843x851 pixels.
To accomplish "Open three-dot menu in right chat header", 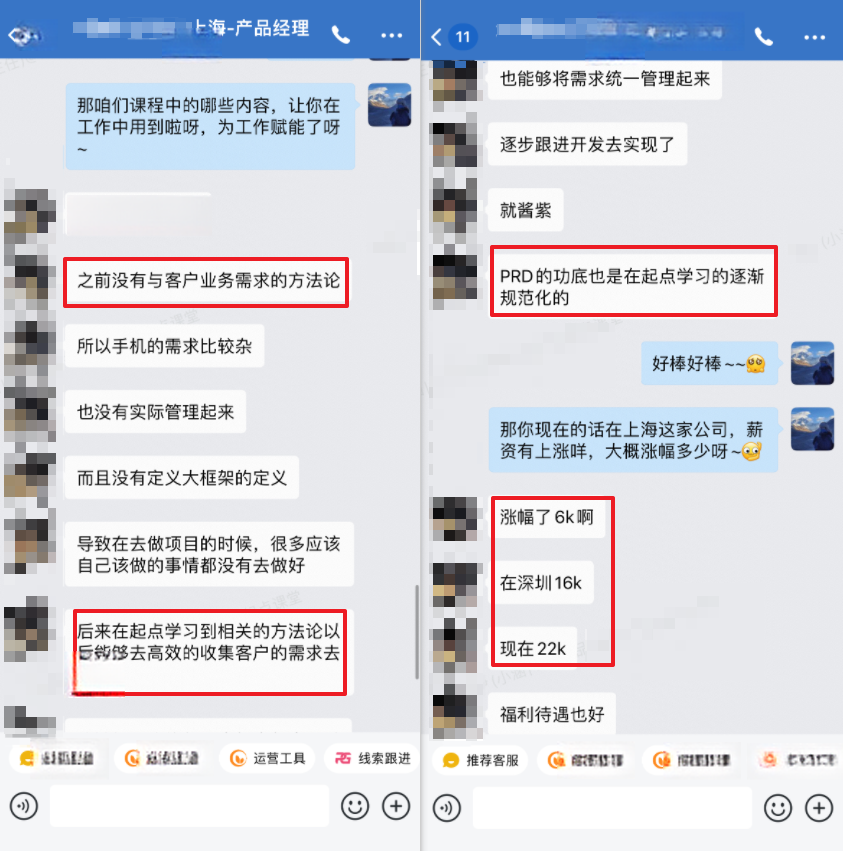I will click(x=814, y=37).
